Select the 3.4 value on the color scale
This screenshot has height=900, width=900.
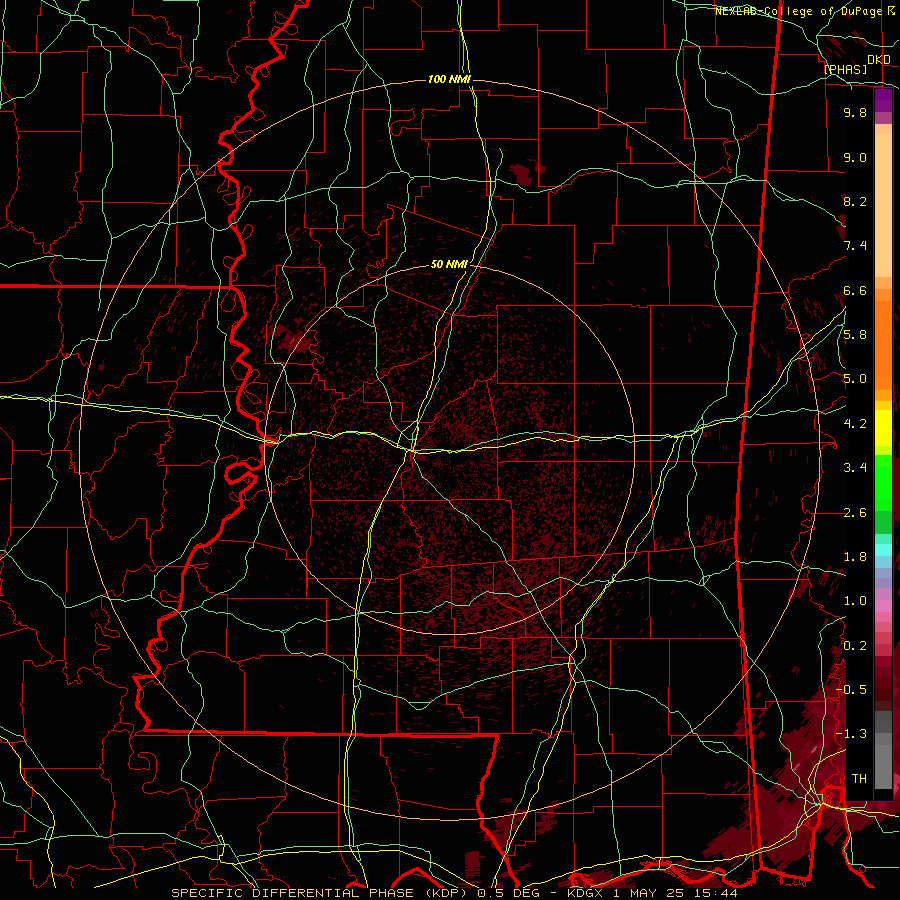click(x=855, y=468)
